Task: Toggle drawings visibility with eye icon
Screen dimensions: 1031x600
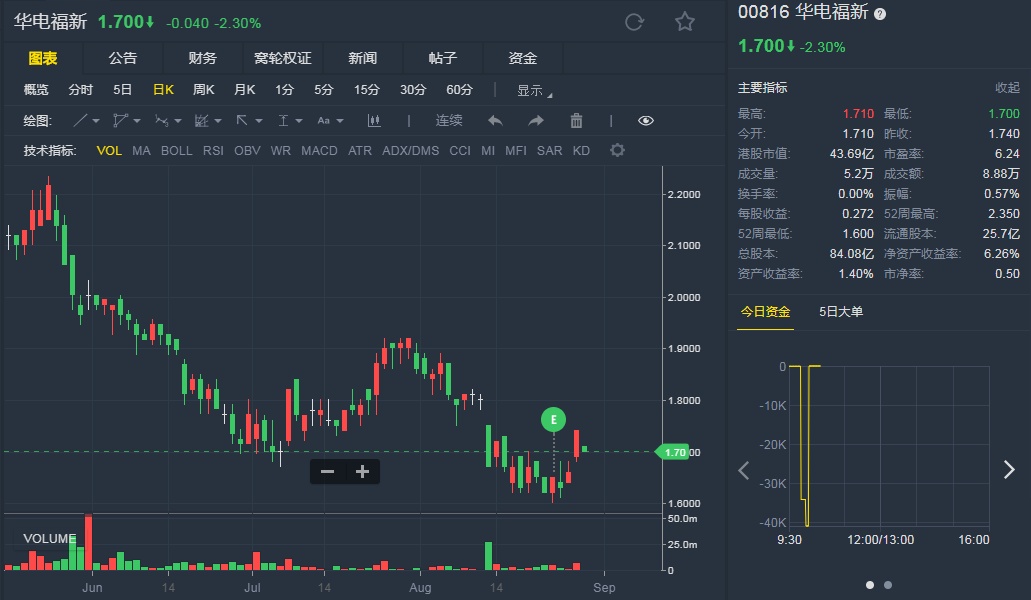Action: (x=646, y=120)
